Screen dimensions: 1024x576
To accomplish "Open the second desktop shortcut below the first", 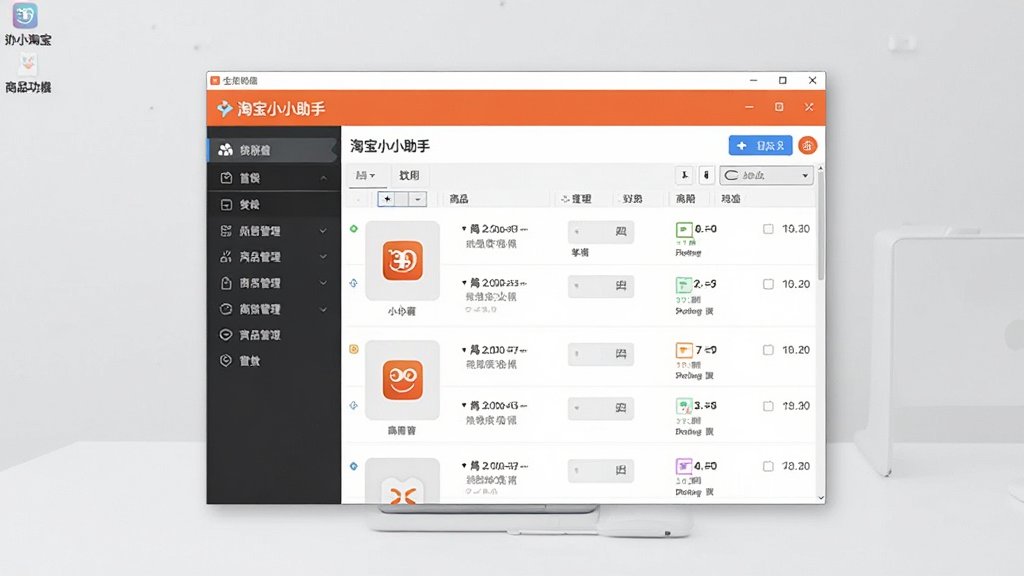I will pyautogui.click(x=27, y=64).
